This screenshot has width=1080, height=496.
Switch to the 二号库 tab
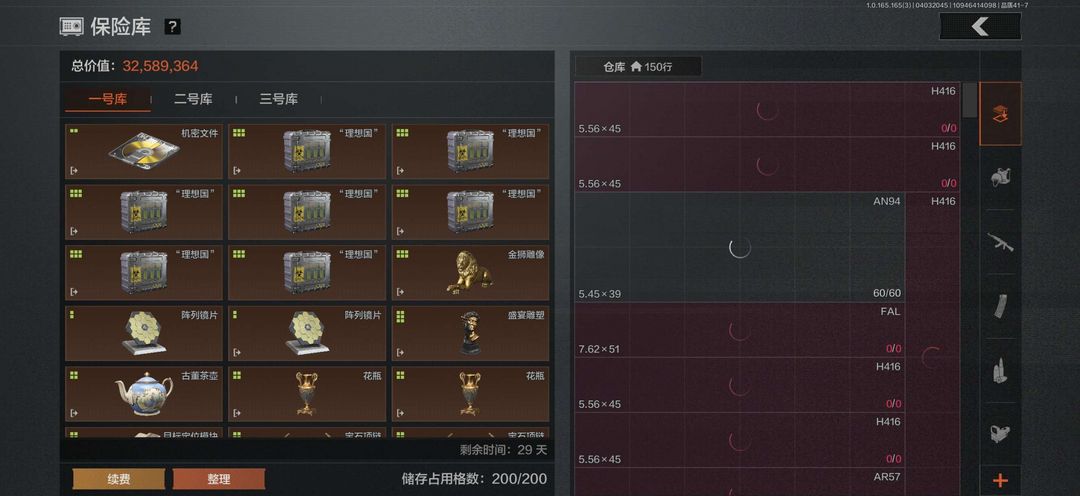[x=193, y=99]
